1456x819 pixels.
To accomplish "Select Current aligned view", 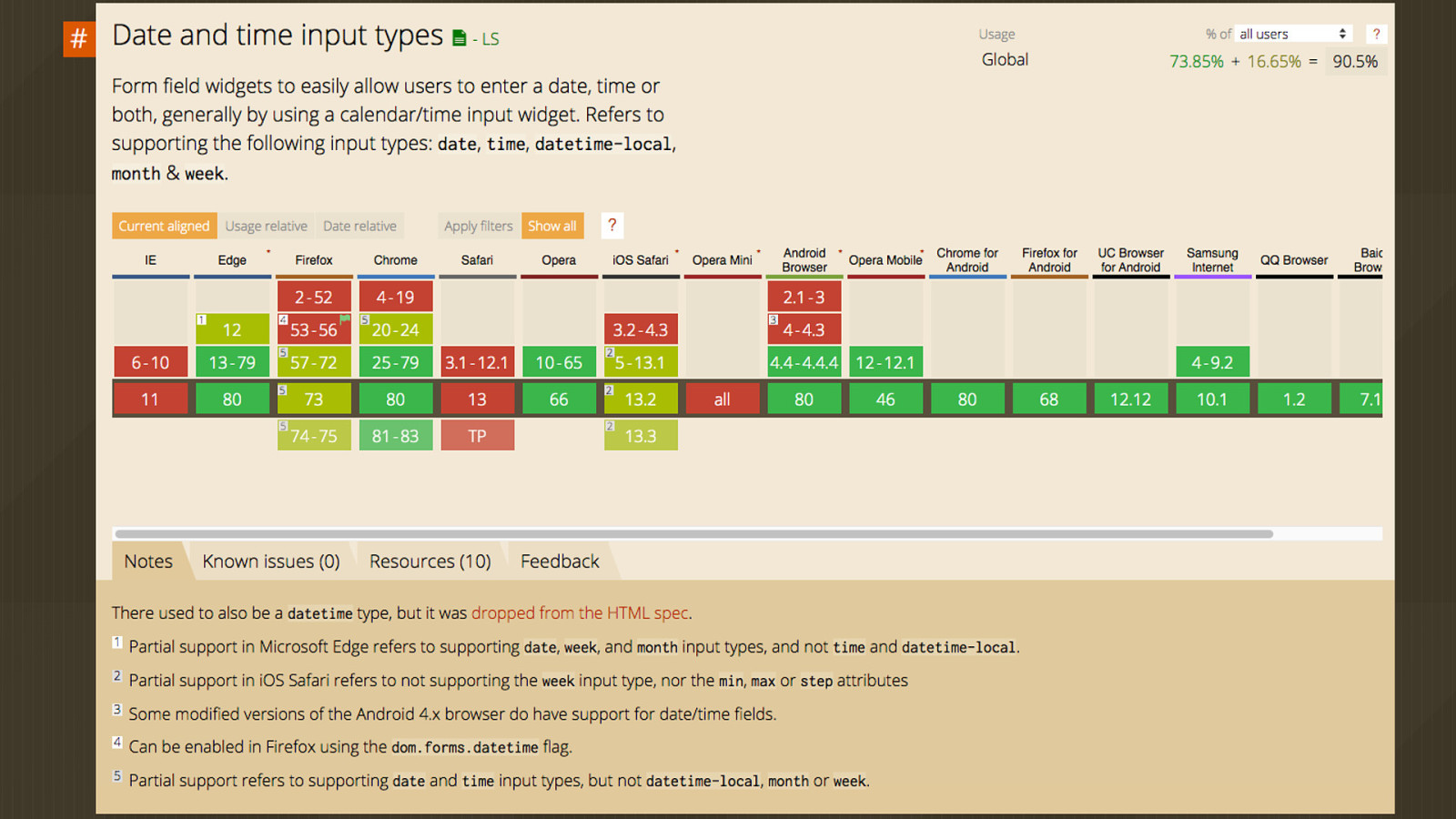I will [164, 226].
